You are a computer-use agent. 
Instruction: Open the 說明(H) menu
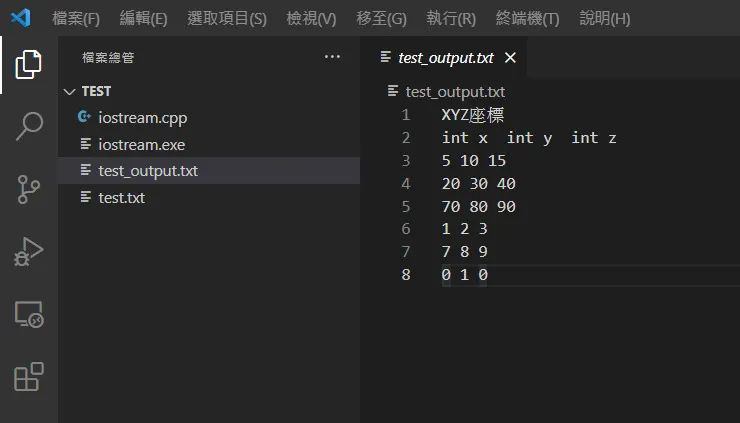[x=605, y=18]
